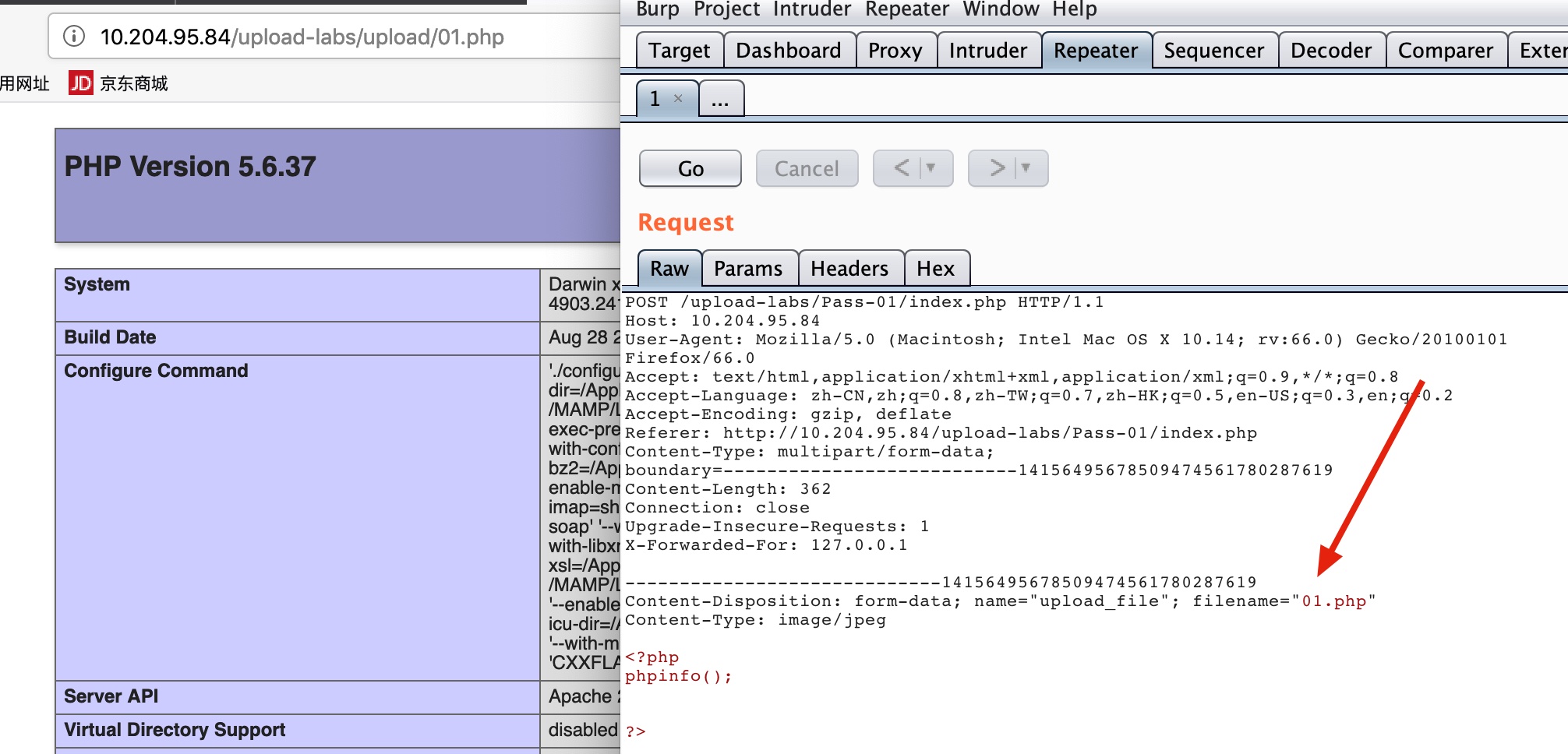Click the "Accept-Encoding: gzip, deflate" line

pos(788,414)
